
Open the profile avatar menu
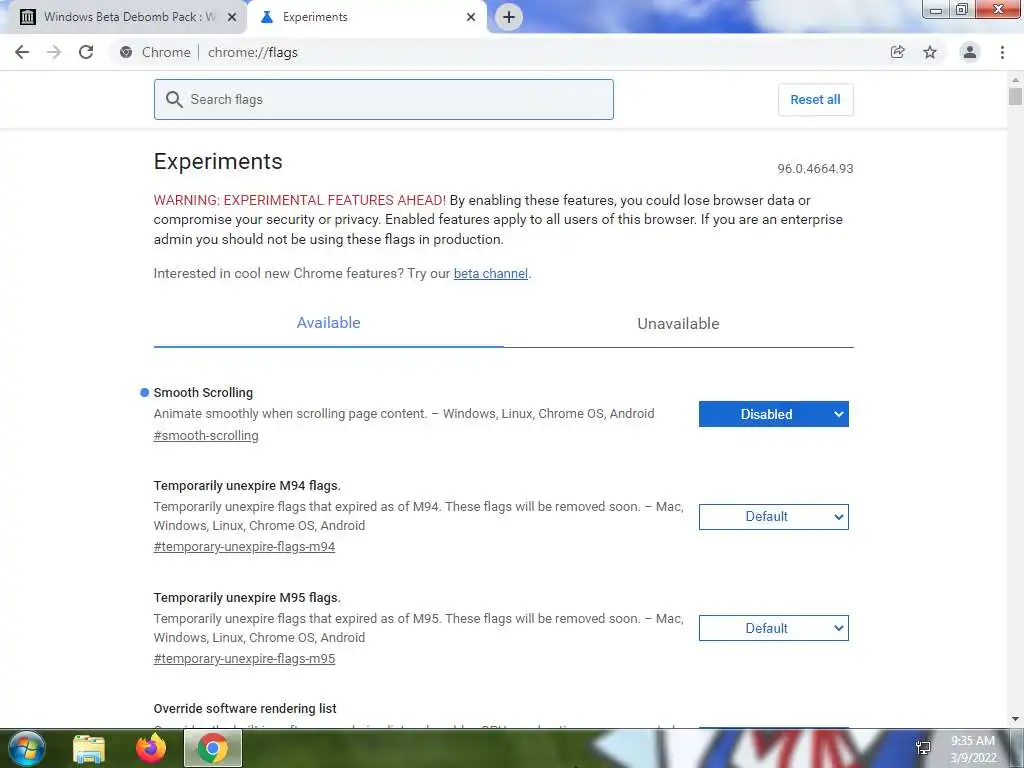[970, 52]
